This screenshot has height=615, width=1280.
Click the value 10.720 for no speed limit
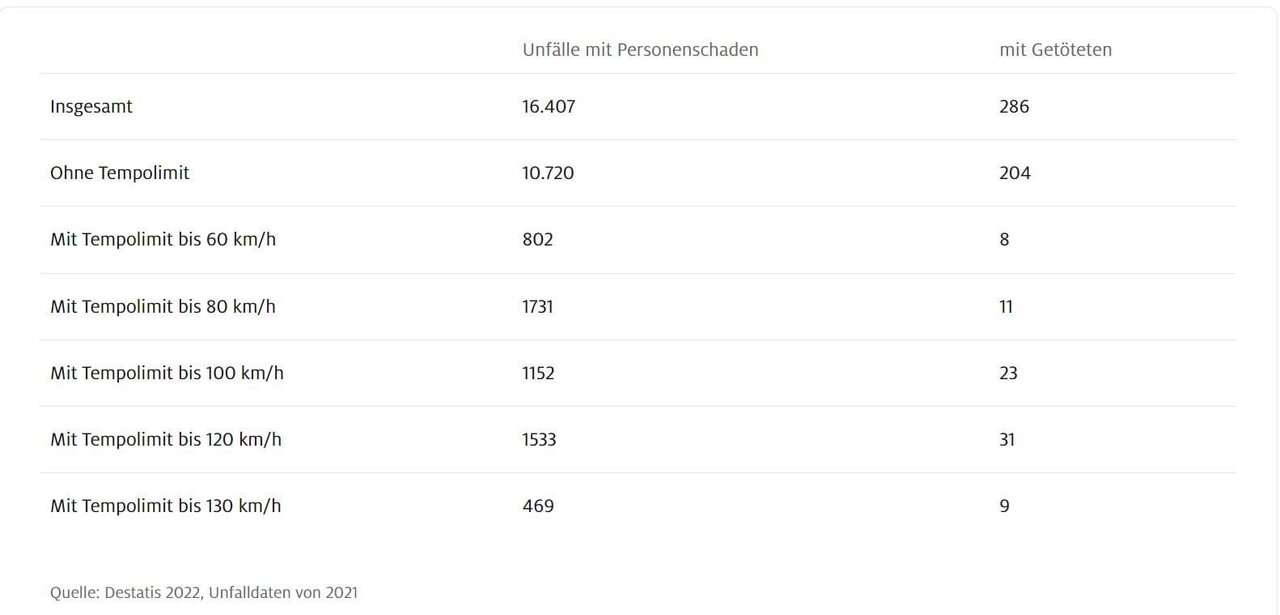click(548, 173)
